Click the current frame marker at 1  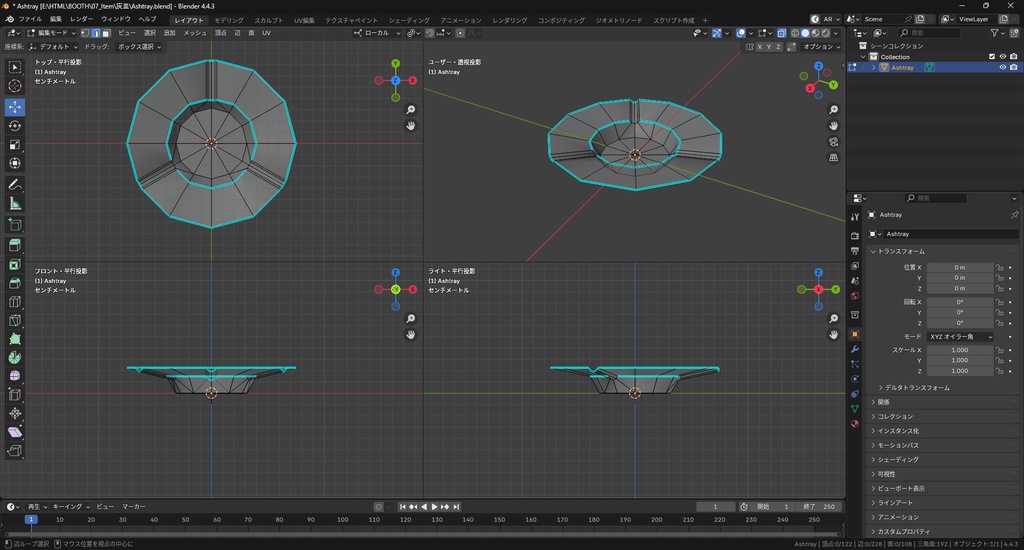coord(31,519)
